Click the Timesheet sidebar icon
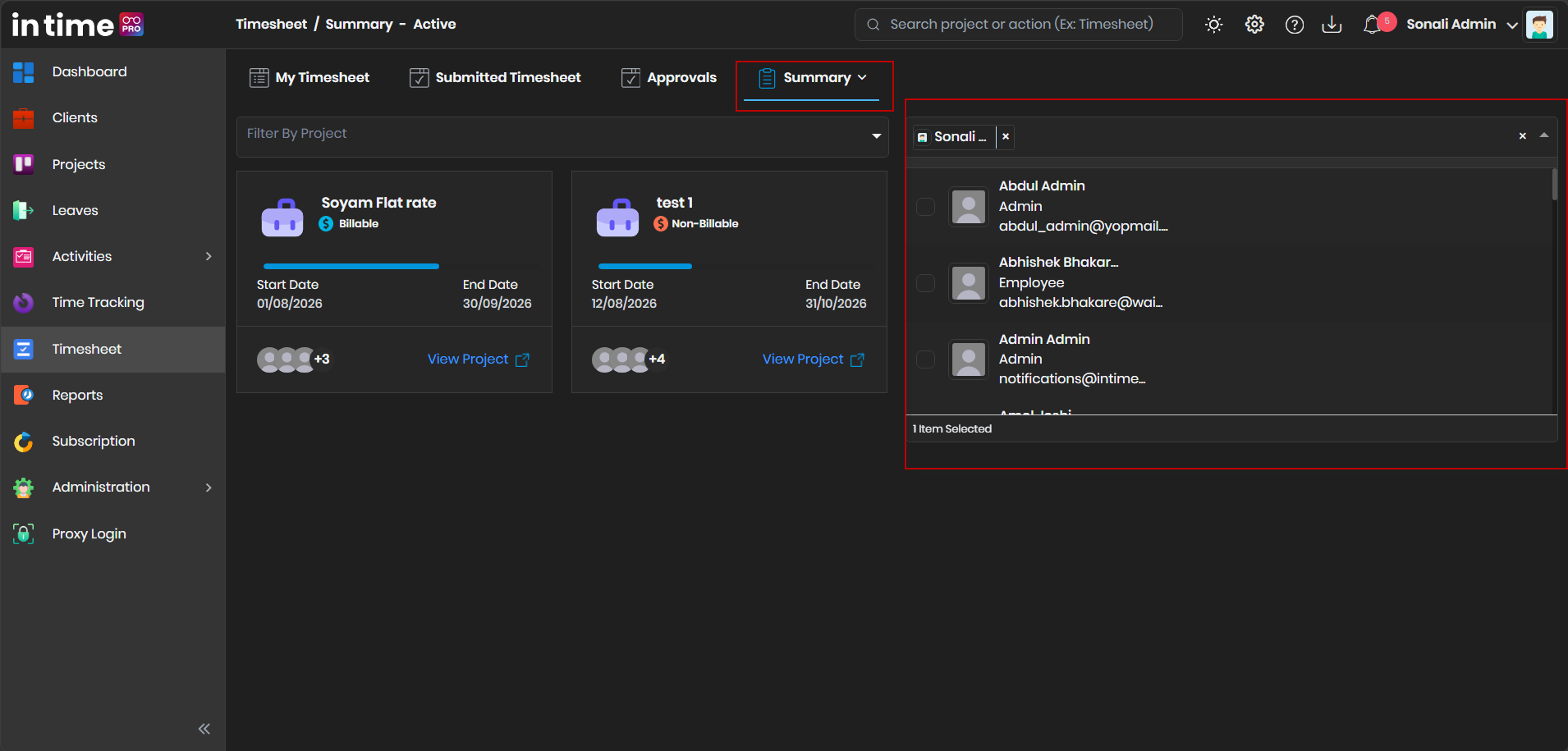1568x751 pixels. (x=24, y=349)
